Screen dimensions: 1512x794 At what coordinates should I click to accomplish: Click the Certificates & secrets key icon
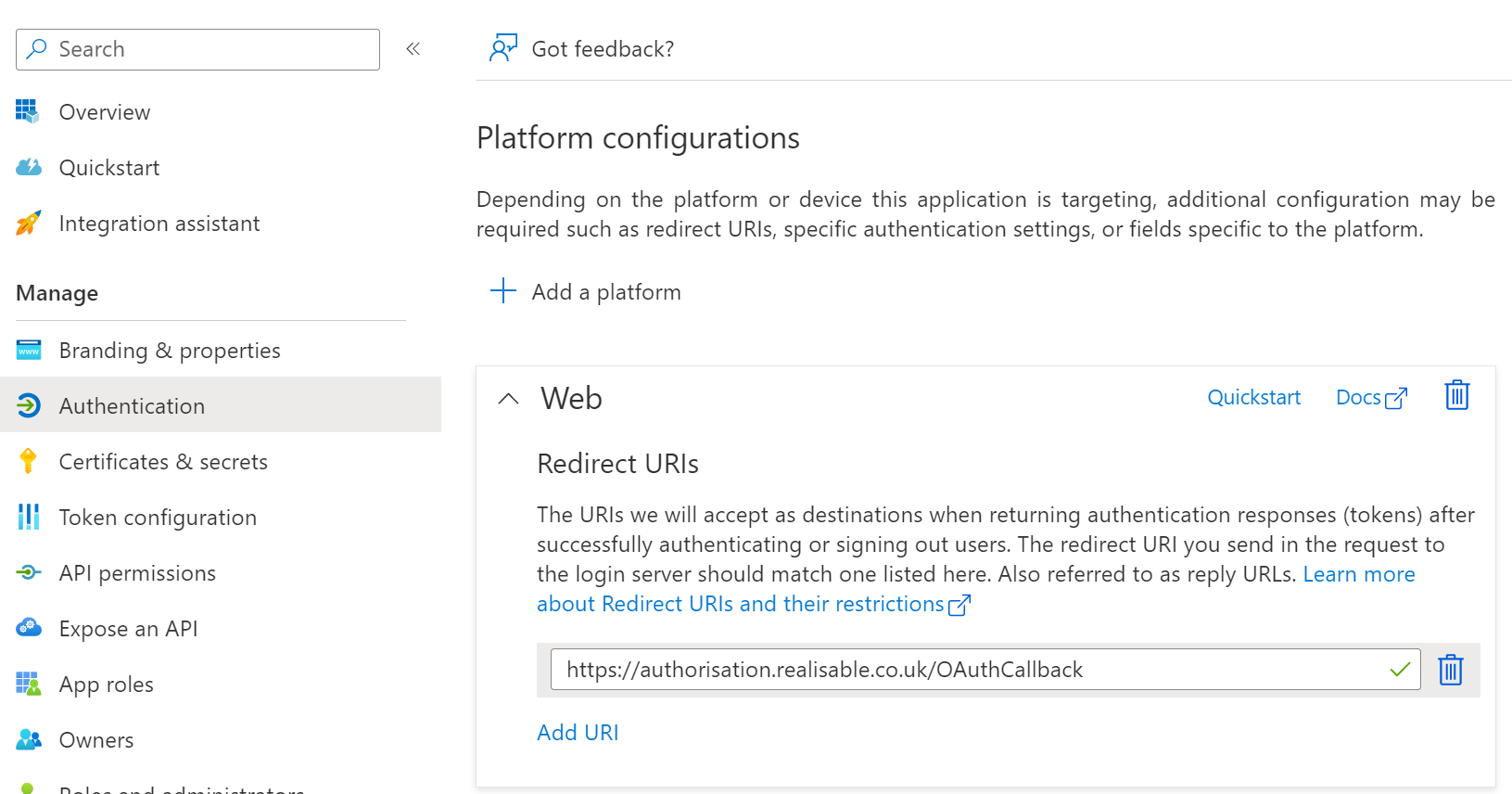[28, 462]
